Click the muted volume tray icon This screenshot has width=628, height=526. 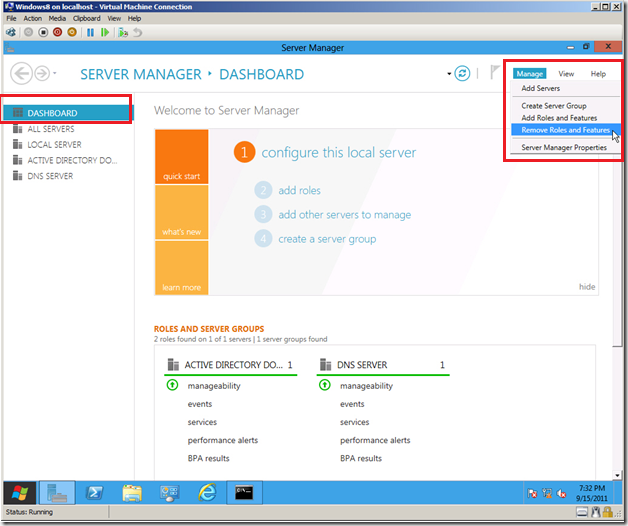562,494
